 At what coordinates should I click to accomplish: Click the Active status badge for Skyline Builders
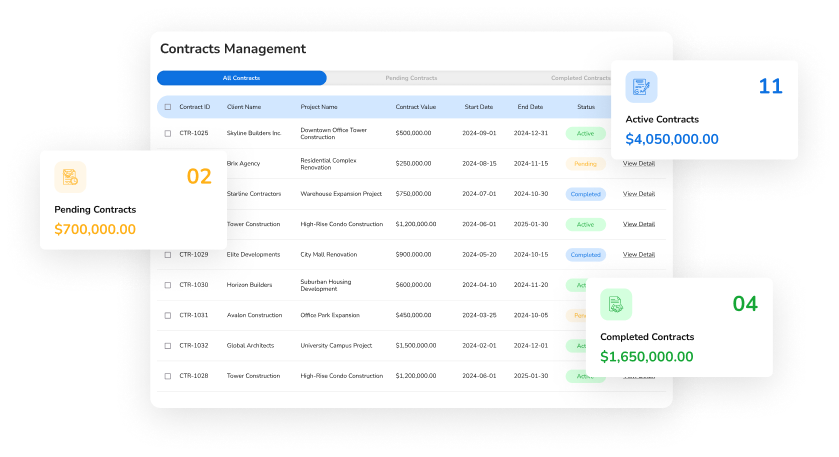(585, 133)
